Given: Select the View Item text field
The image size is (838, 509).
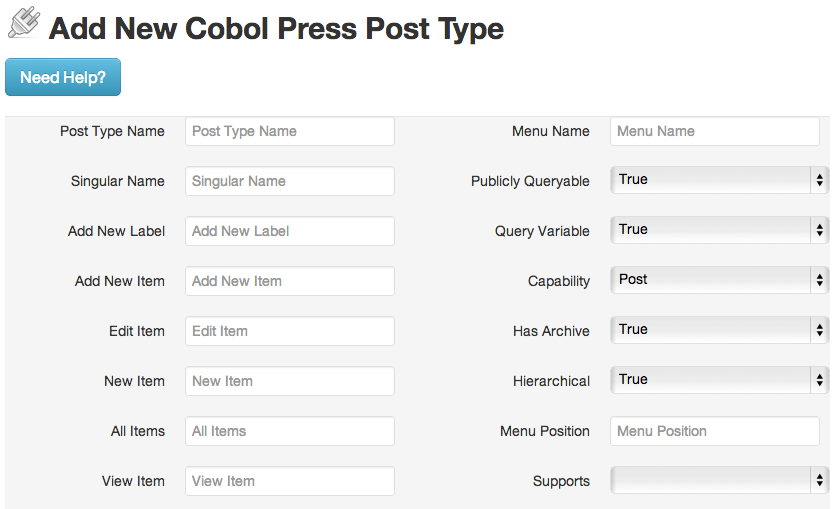Looking at the screenshot, I should tap(290, 481).
